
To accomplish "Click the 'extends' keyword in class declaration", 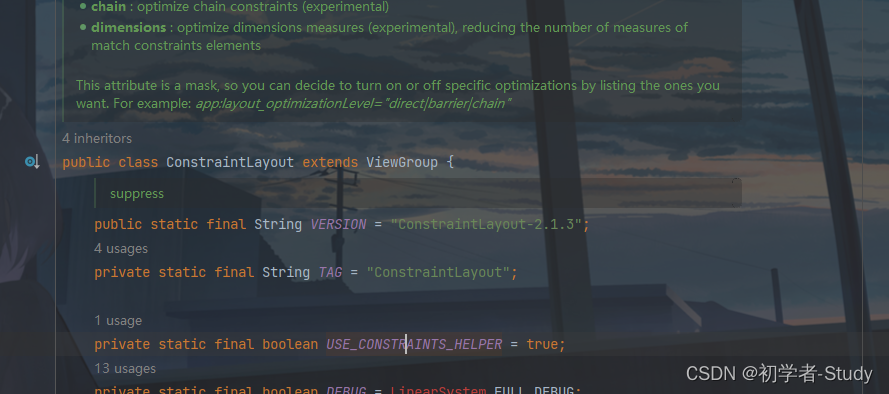I will click(330, 163).
